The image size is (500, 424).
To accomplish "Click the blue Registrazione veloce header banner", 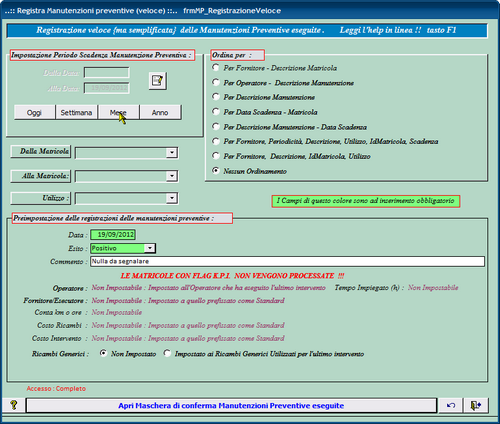I will coord(247,30).
